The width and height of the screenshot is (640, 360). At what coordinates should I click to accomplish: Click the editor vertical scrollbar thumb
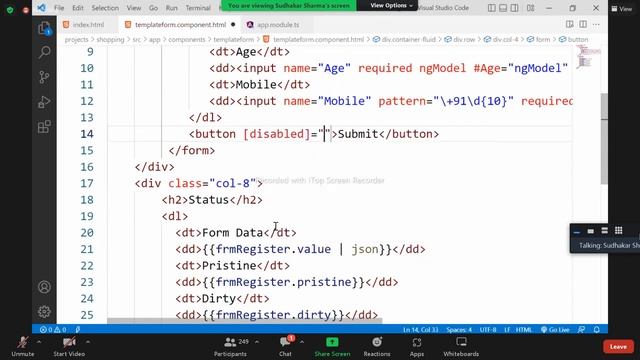pos(604,139)
